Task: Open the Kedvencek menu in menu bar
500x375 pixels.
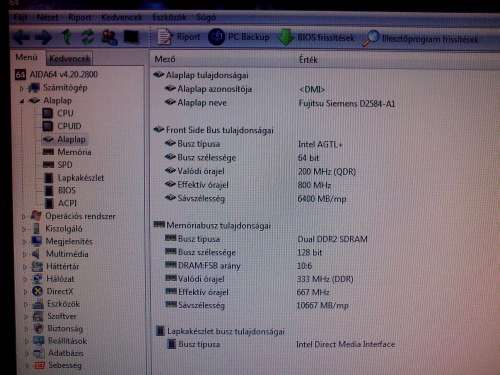Action: tap(121, 17)
